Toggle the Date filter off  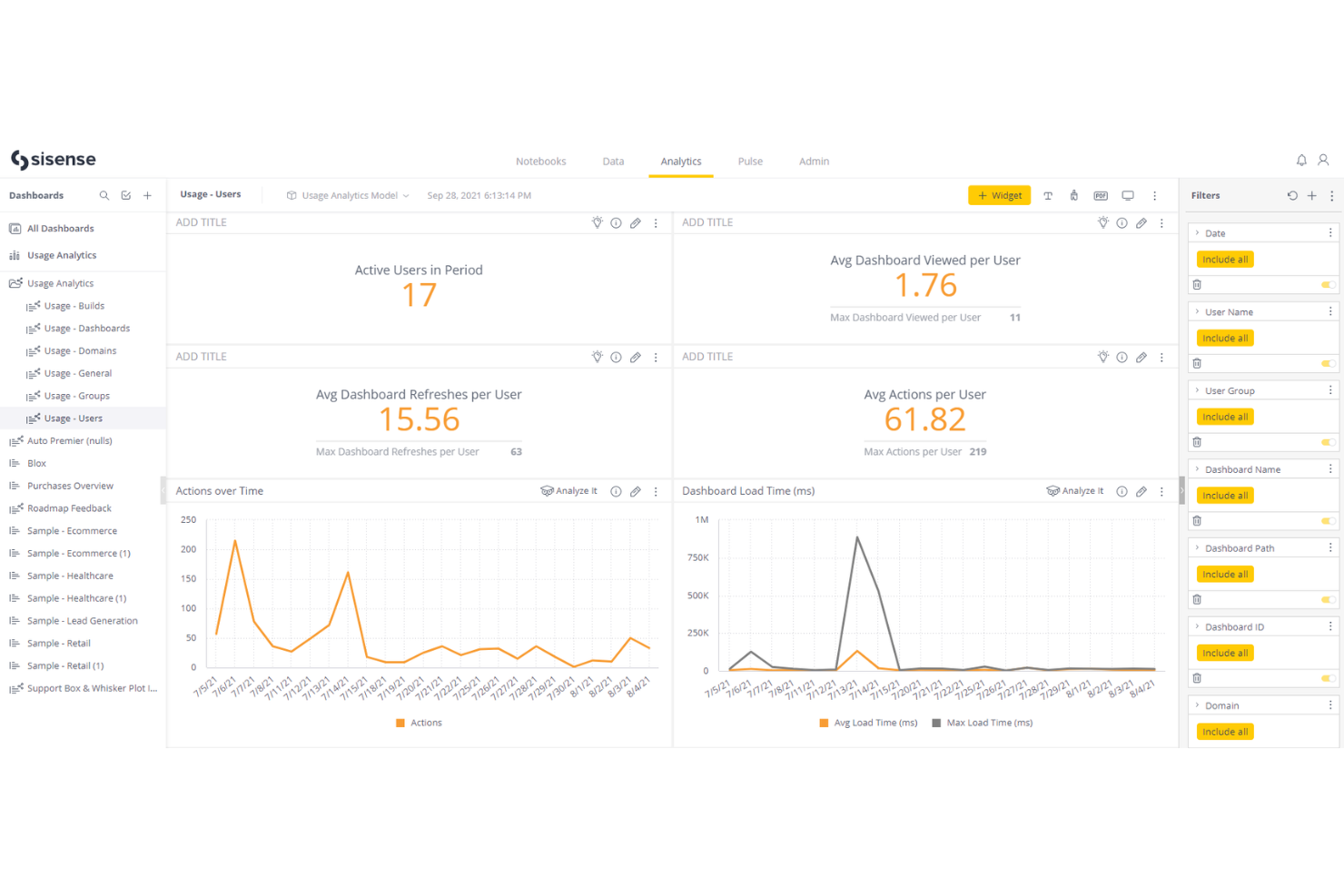pyautogui.click(x=1327, y=284)
